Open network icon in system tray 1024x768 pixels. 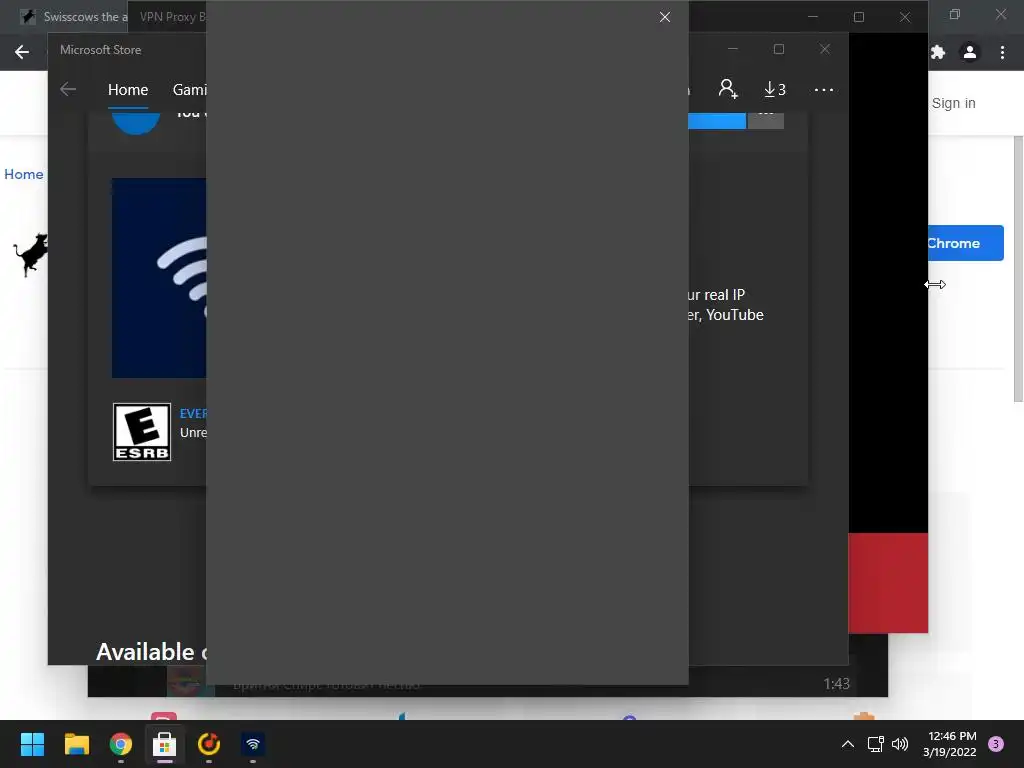click(x=875, y=744)
